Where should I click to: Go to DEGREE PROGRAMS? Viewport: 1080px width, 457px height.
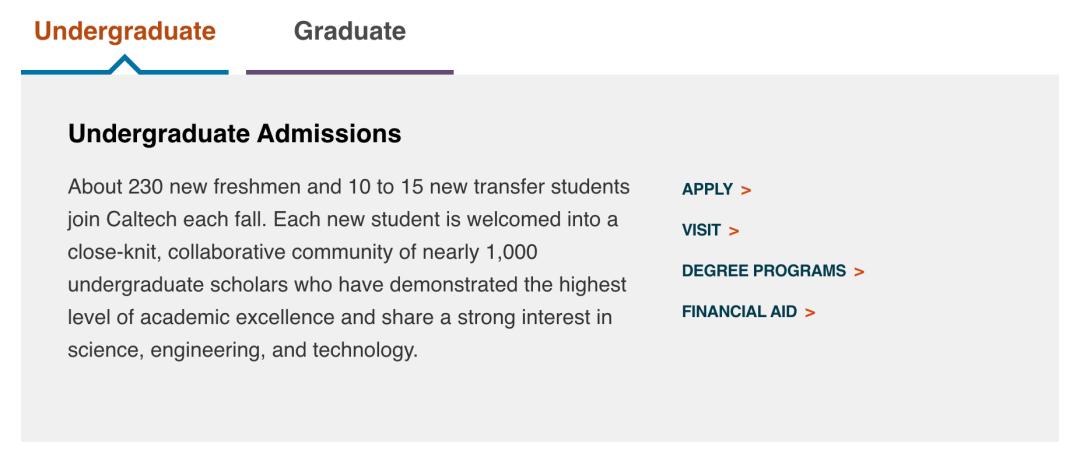tap(764, 271)
